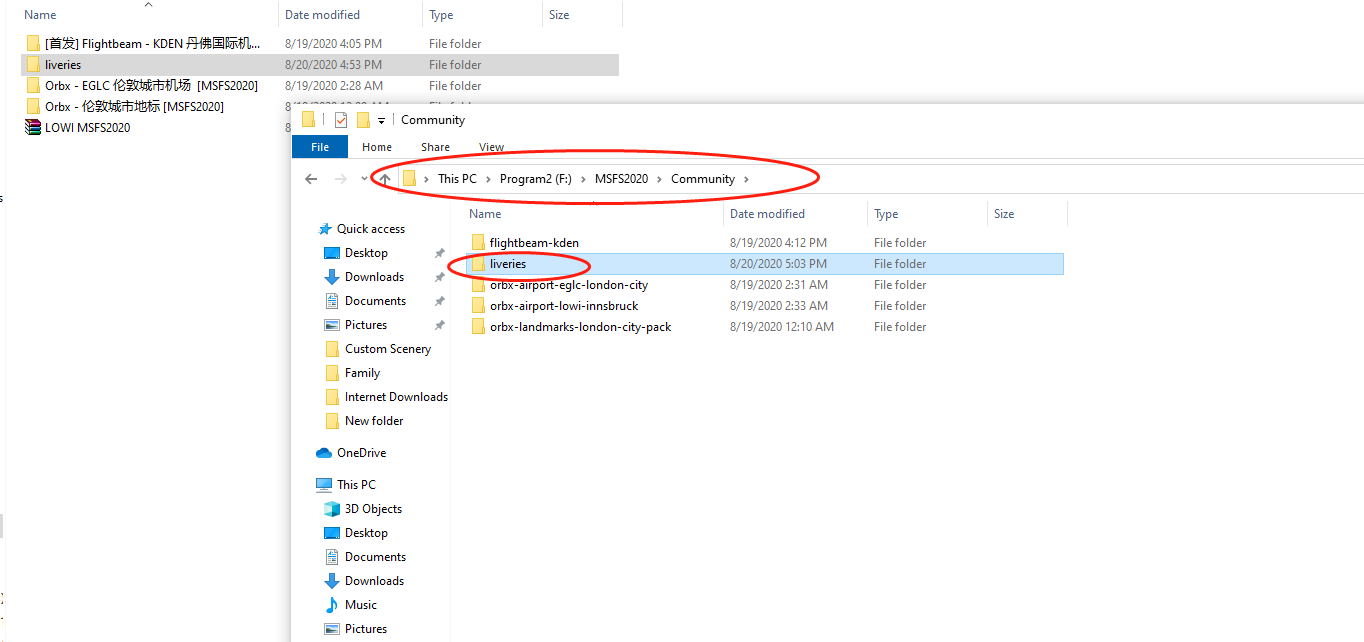
Task: Click the Back navigation arrow
Action: pos(311,179)
